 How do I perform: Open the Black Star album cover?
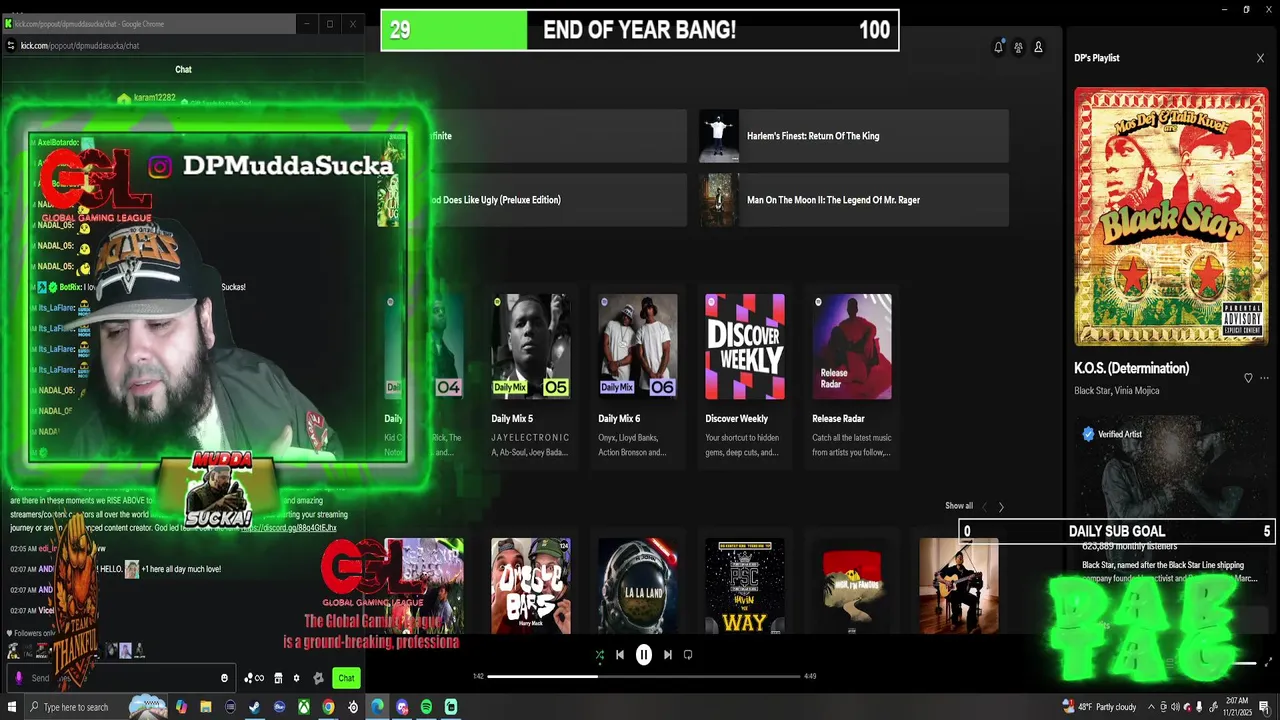[x=1171, y=217]
